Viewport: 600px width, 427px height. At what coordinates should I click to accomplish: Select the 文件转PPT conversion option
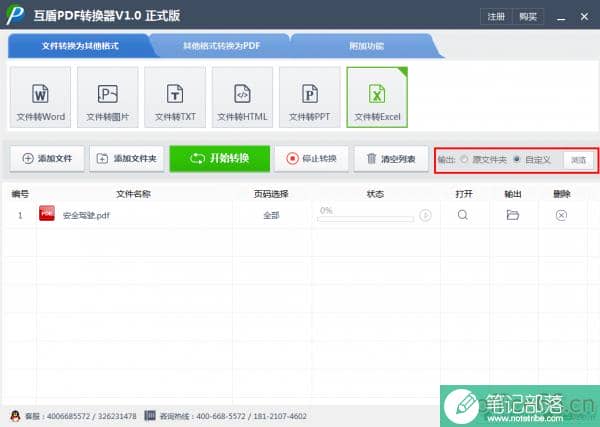click(310, 97)
